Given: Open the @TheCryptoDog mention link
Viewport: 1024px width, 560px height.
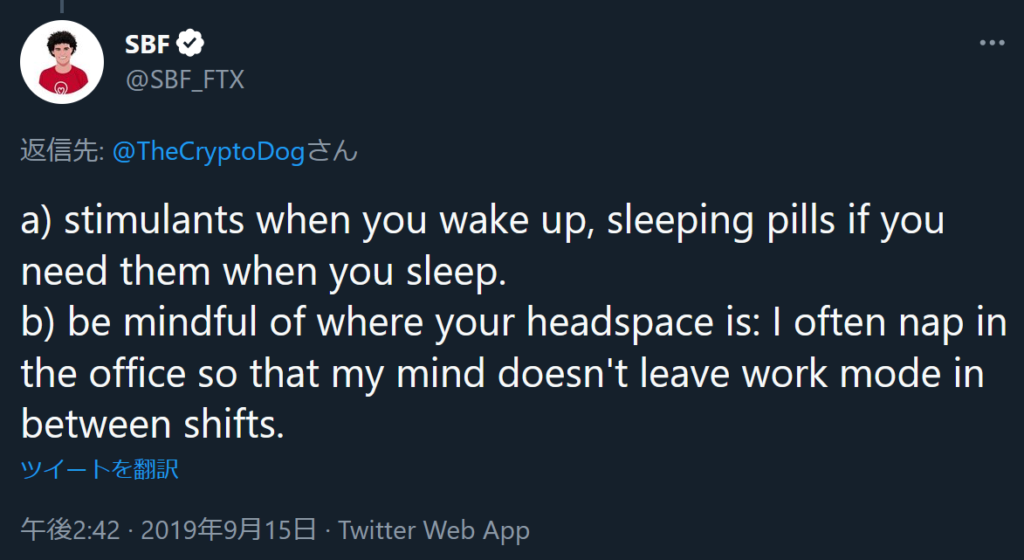Looking at the screenshot, I should coord(208,152).
